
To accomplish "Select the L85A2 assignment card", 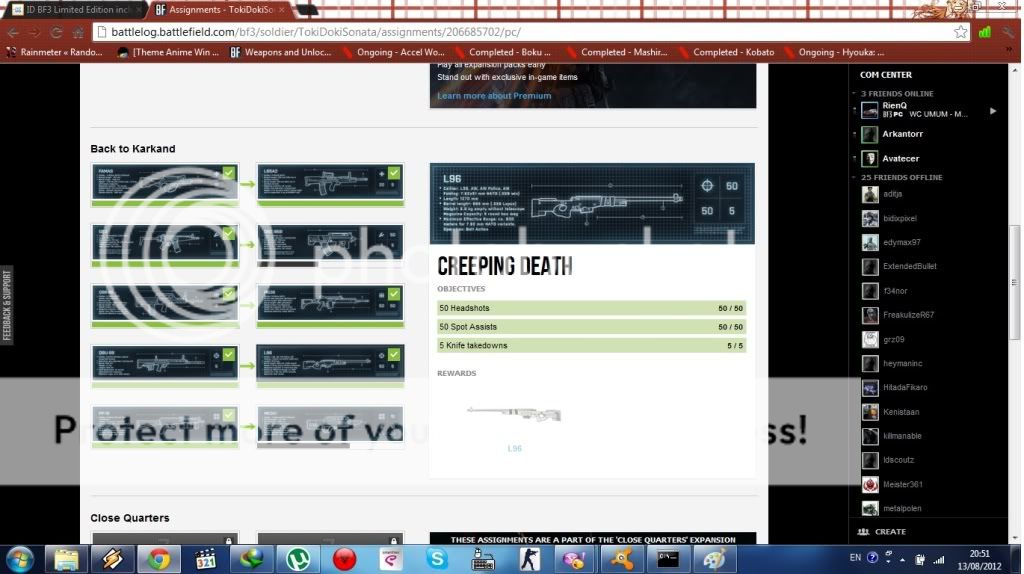I will tap(330, 185).
